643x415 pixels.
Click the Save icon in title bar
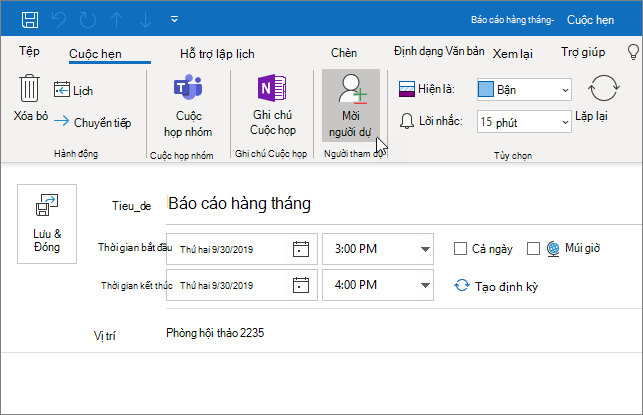pyautogui.click(x=31, y=18)
